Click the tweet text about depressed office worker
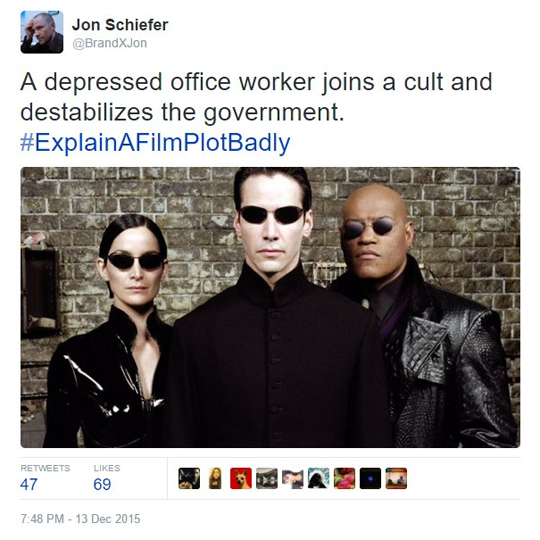 click(x=256, y=97)
